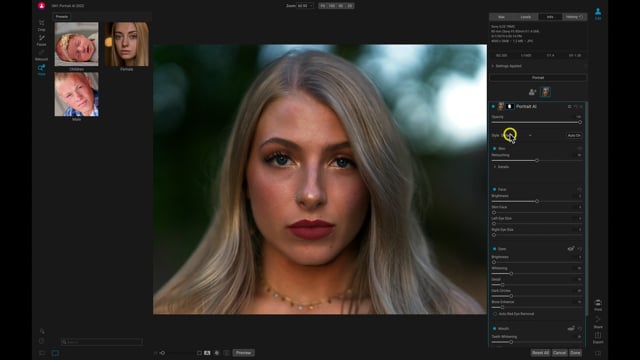Click the Print icon

coord(598,305)
